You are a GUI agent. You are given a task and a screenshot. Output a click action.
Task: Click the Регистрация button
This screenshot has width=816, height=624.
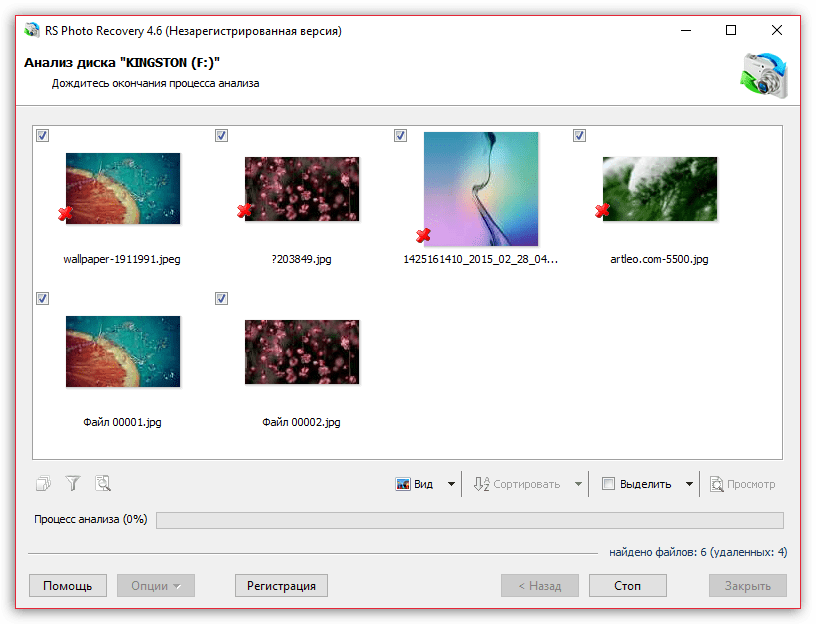click(281, 586)
